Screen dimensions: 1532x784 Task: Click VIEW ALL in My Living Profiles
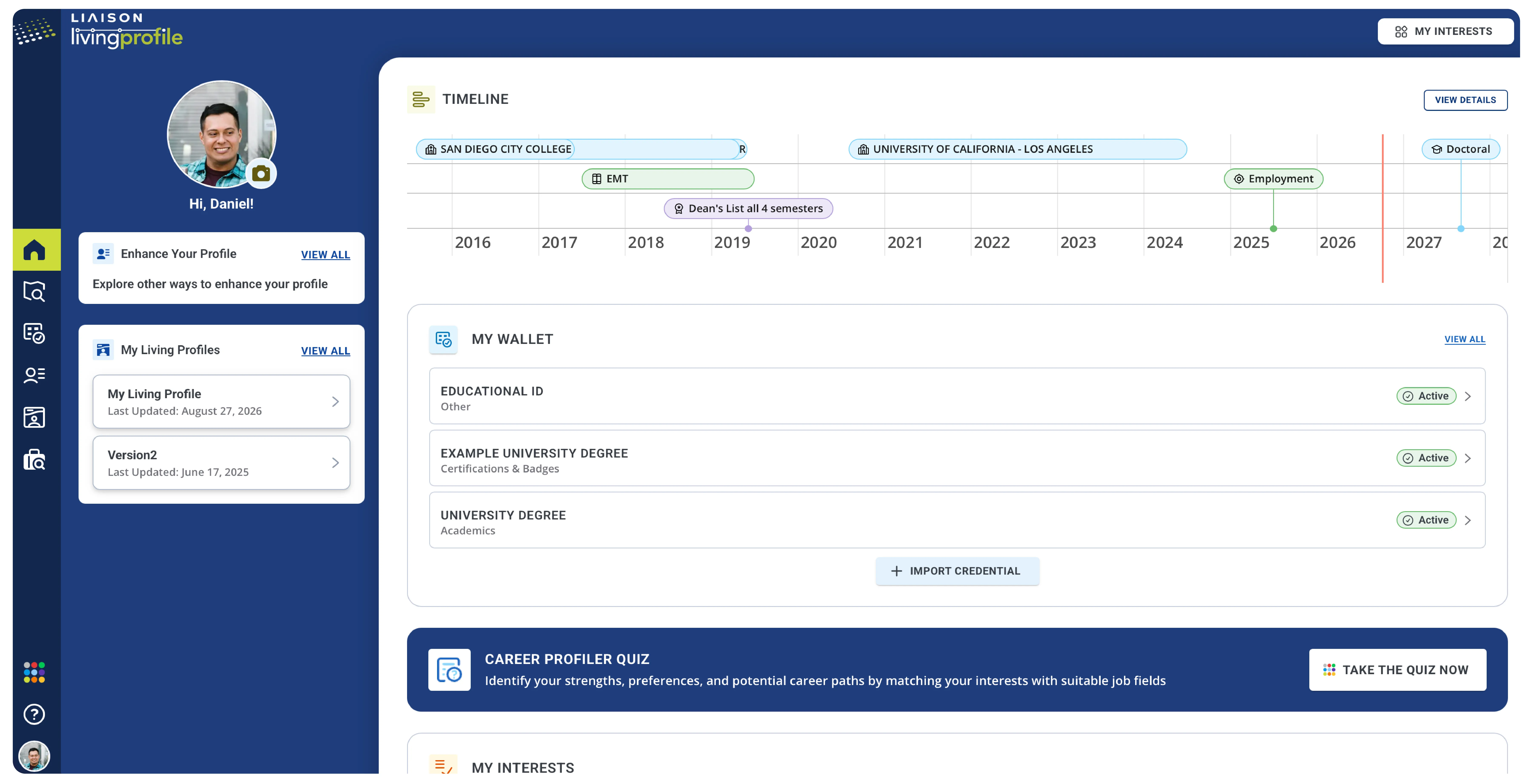click(325, 351)
